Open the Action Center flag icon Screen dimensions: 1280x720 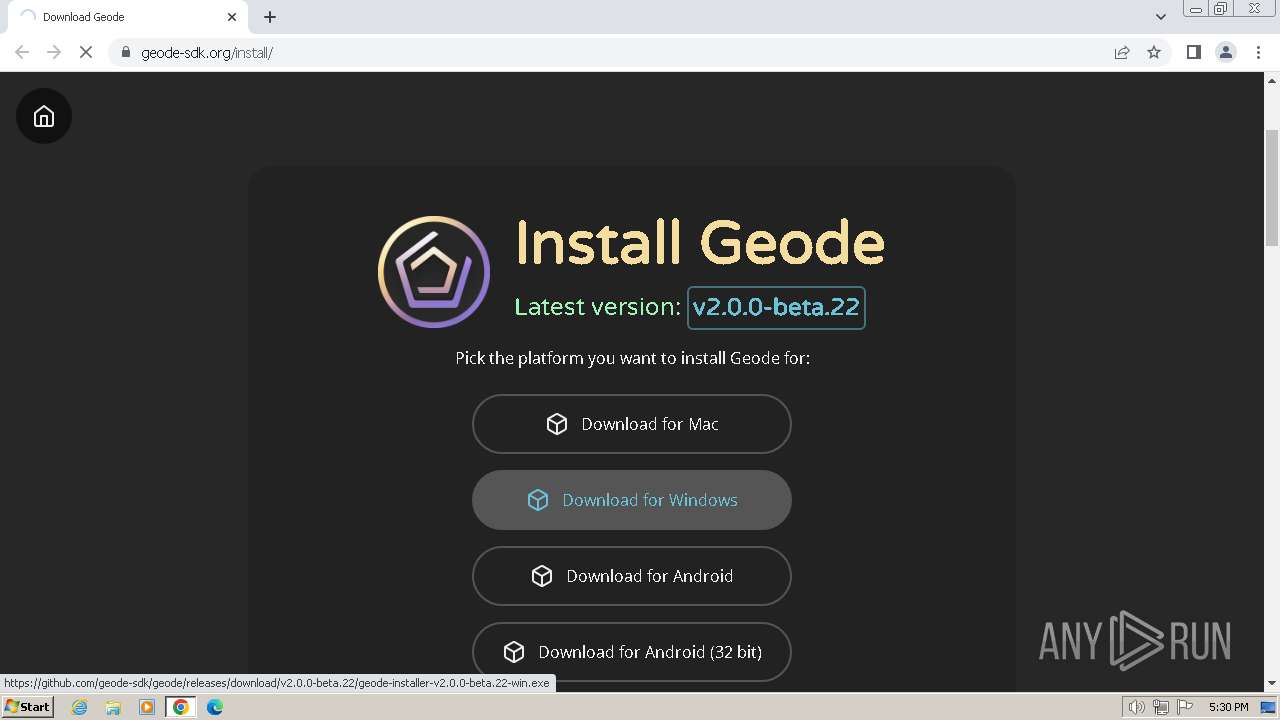coord(1185,707)
